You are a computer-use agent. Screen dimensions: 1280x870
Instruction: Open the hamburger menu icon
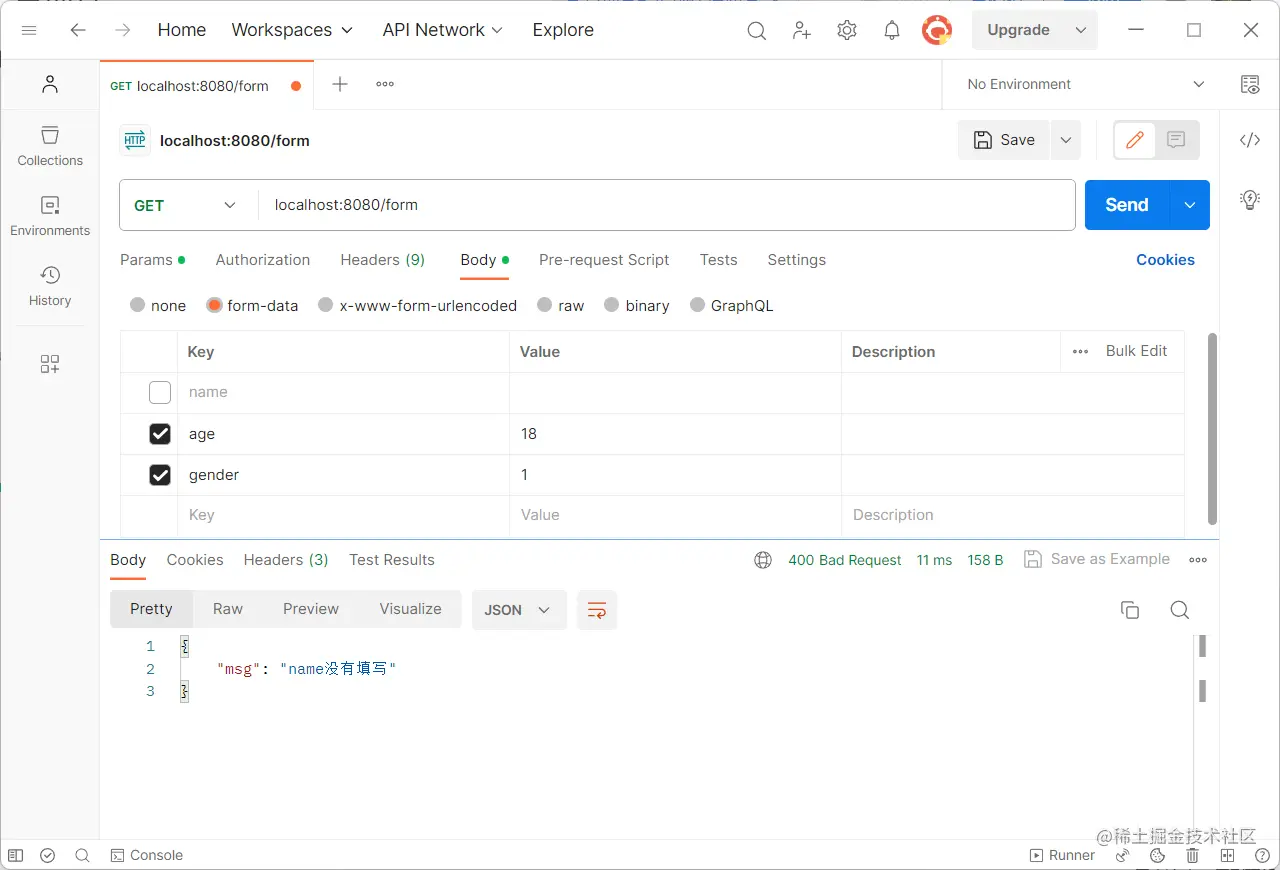pos(29,30)
